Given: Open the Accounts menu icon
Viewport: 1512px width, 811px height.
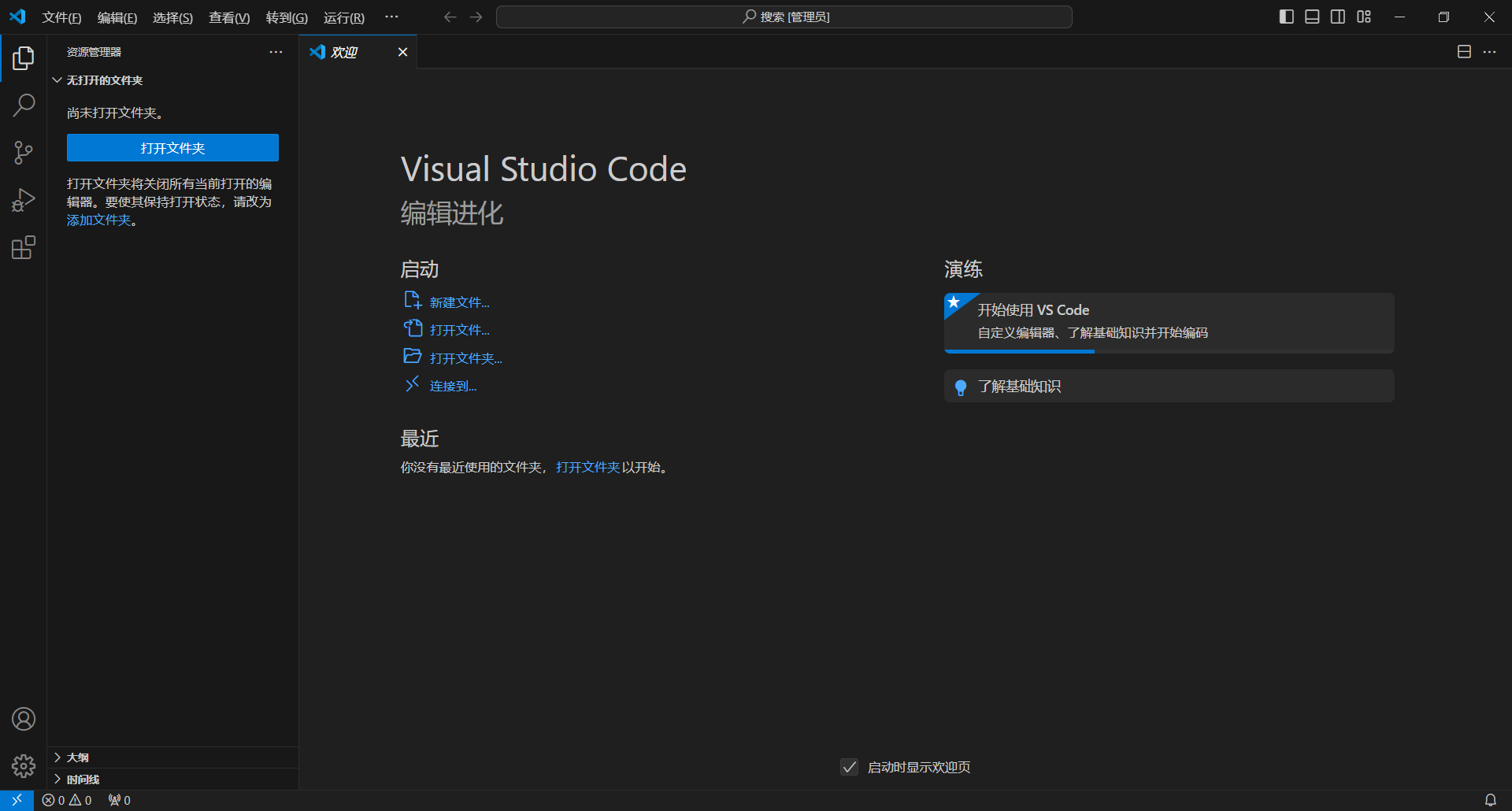Looking at the screenshot, I should click(x=24, y=719).
